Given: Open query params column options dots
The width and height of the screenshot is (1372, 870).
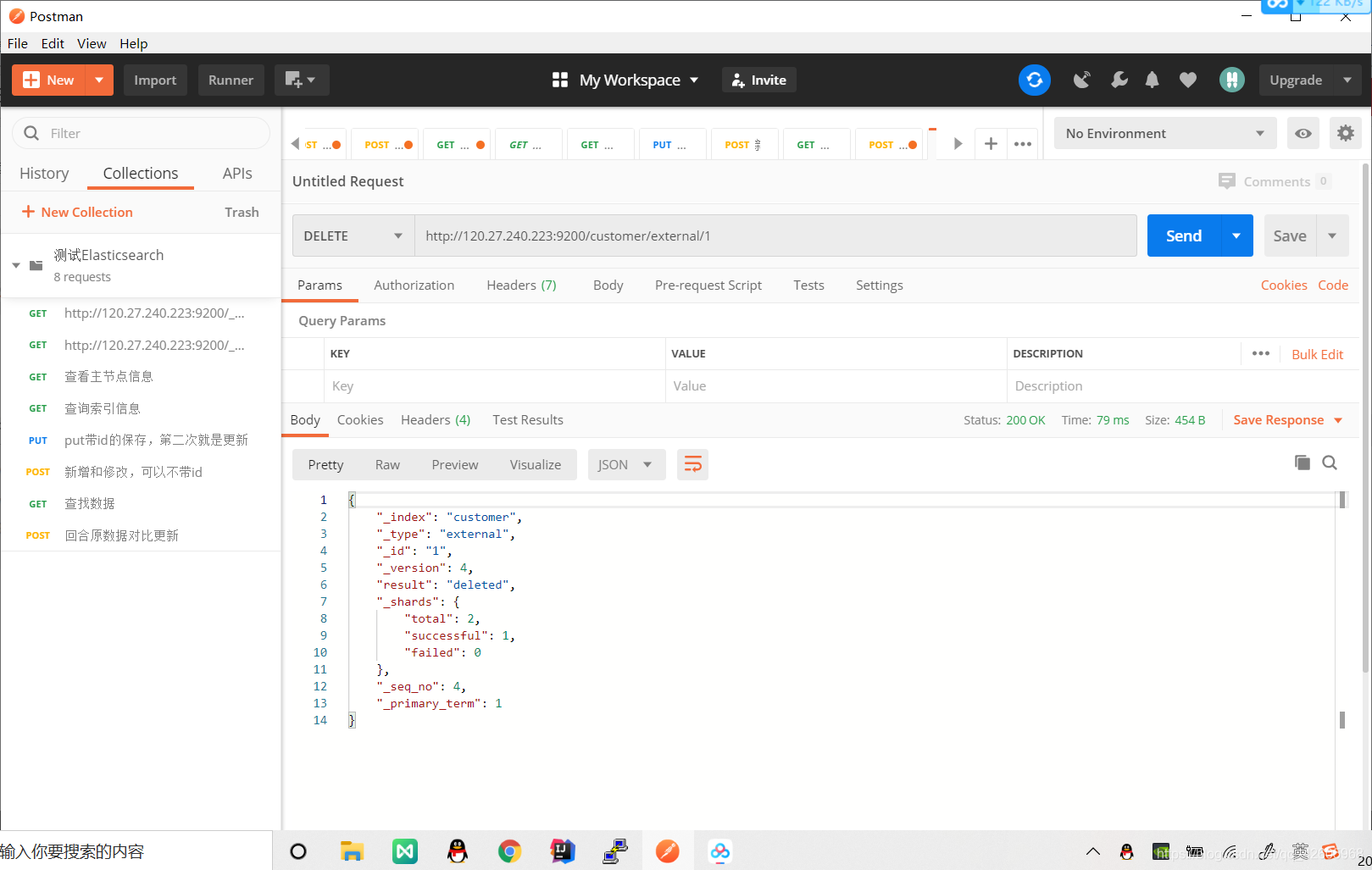Looking at the screenshot, I should point(1261,353).
